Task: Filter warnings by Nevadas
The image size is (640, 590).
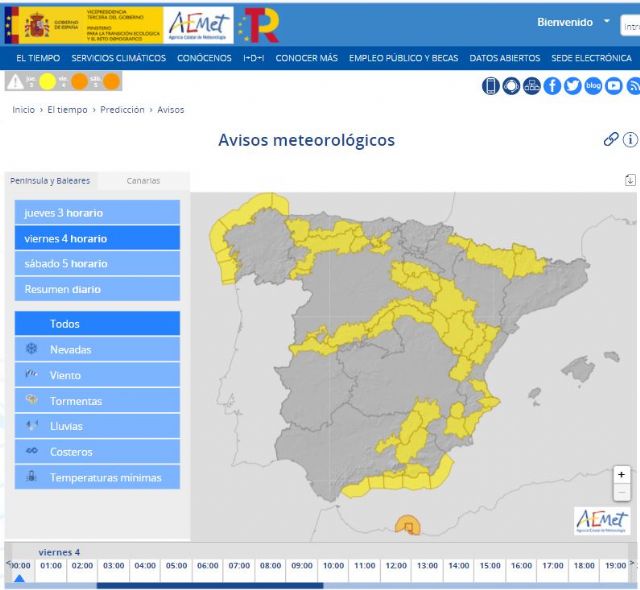Action: [x=97, y=349]
